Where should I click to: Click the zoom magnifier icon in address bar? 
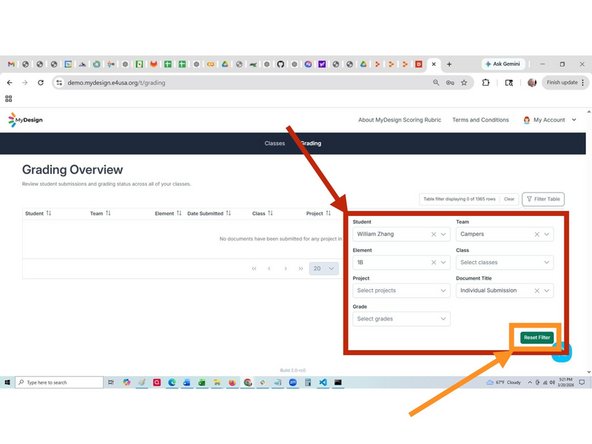coord(436,82)
